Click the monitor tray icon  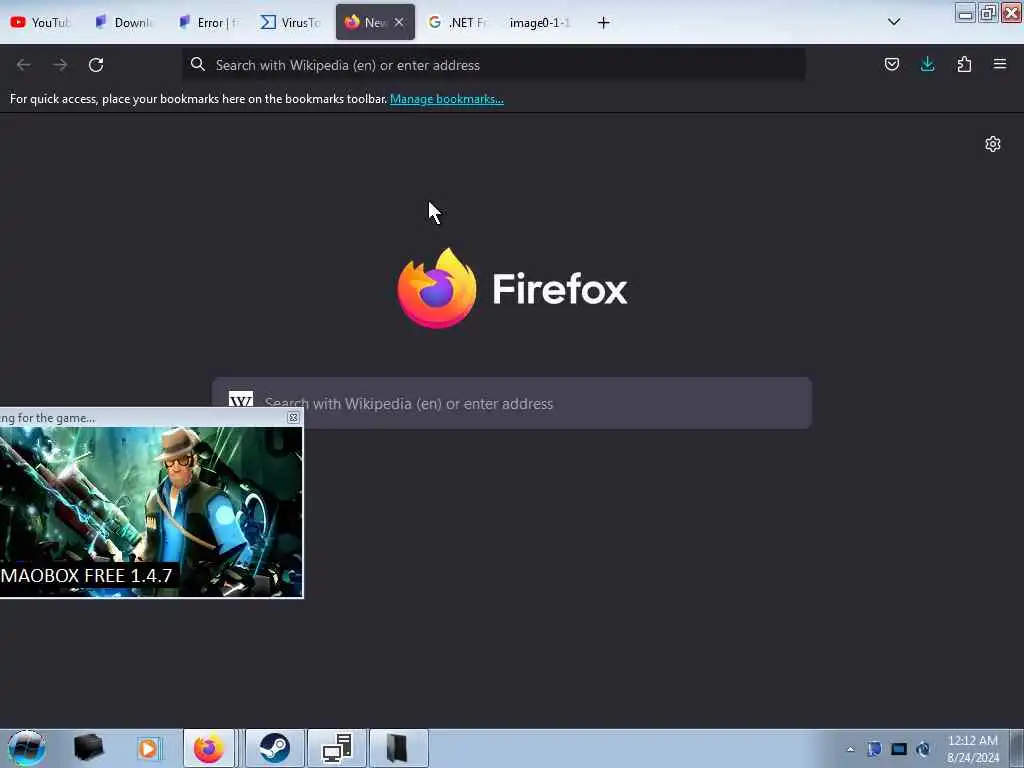pyautogui.click(x=899, y=749)
